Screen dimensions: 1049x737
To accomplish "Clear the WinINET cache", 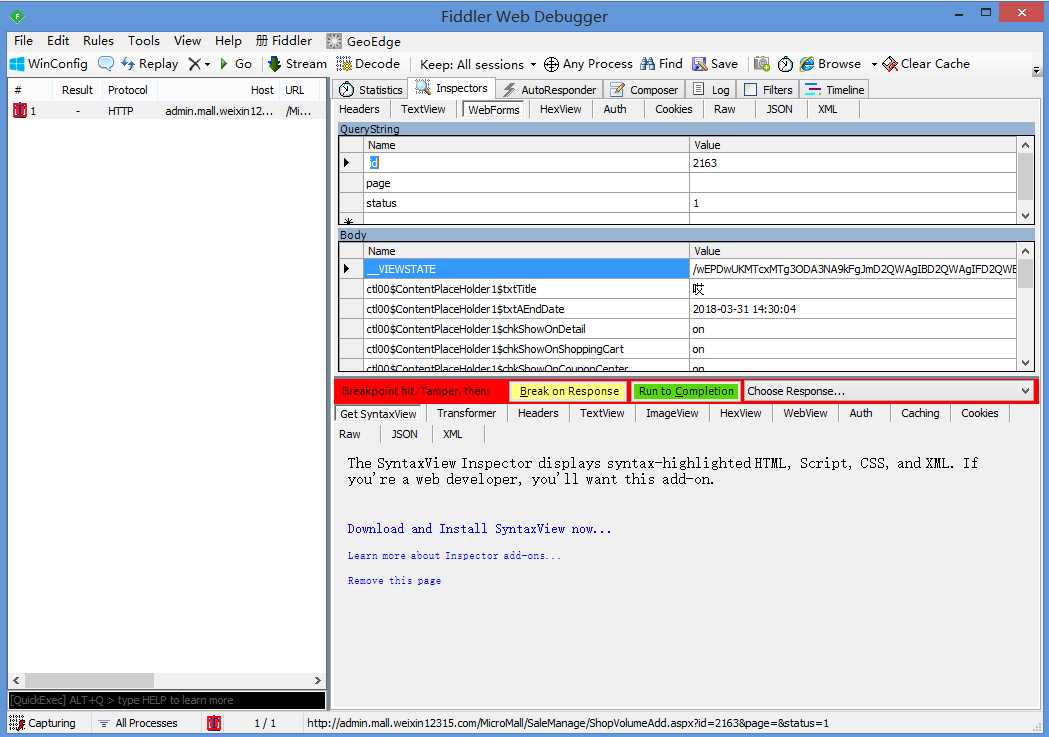I will [x=927, y=64].
